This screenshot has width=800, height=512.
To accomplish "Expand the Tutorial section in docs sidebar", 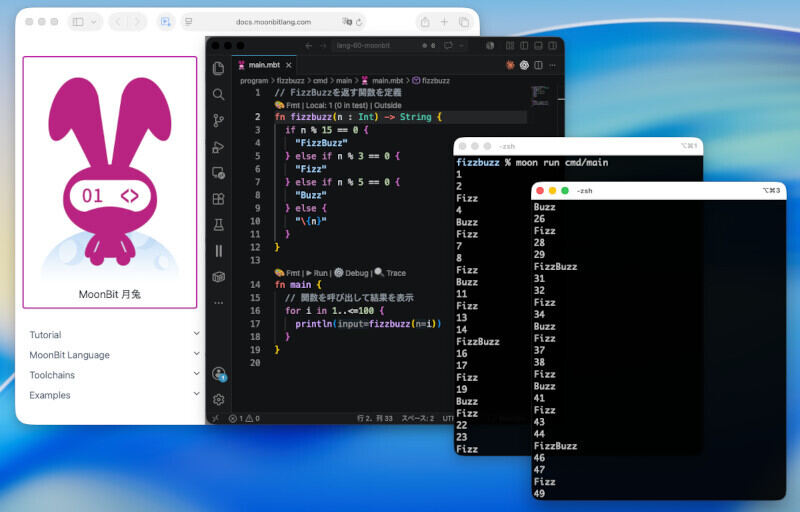I will click(196, 334).
